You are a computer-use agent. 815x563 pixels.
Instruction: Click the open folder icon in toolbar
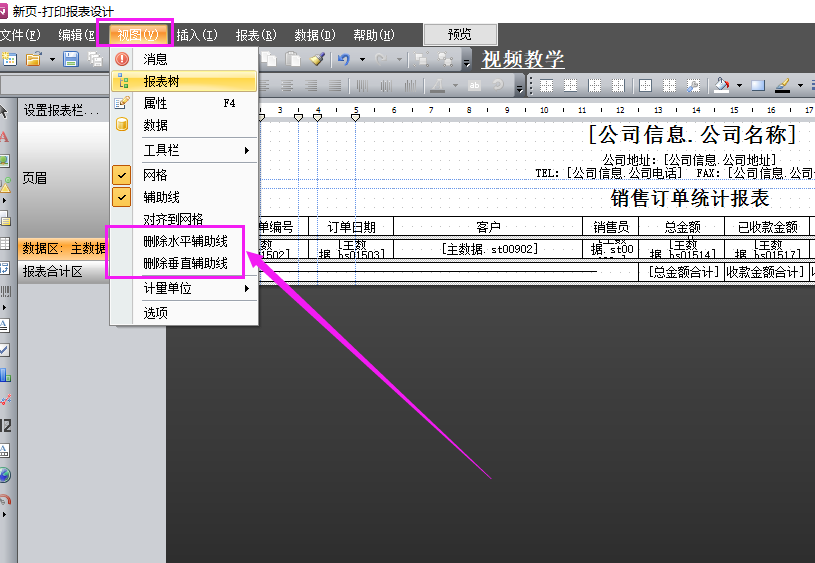[33, 60]
